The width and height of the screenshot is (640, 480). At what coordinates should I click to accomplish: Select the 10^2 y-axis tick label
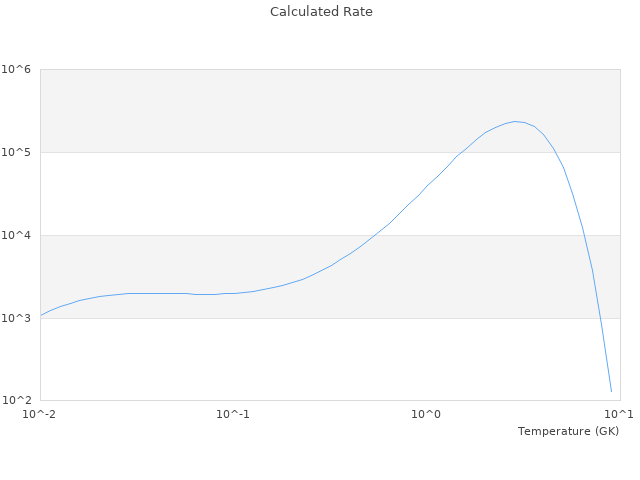point(16,401)
